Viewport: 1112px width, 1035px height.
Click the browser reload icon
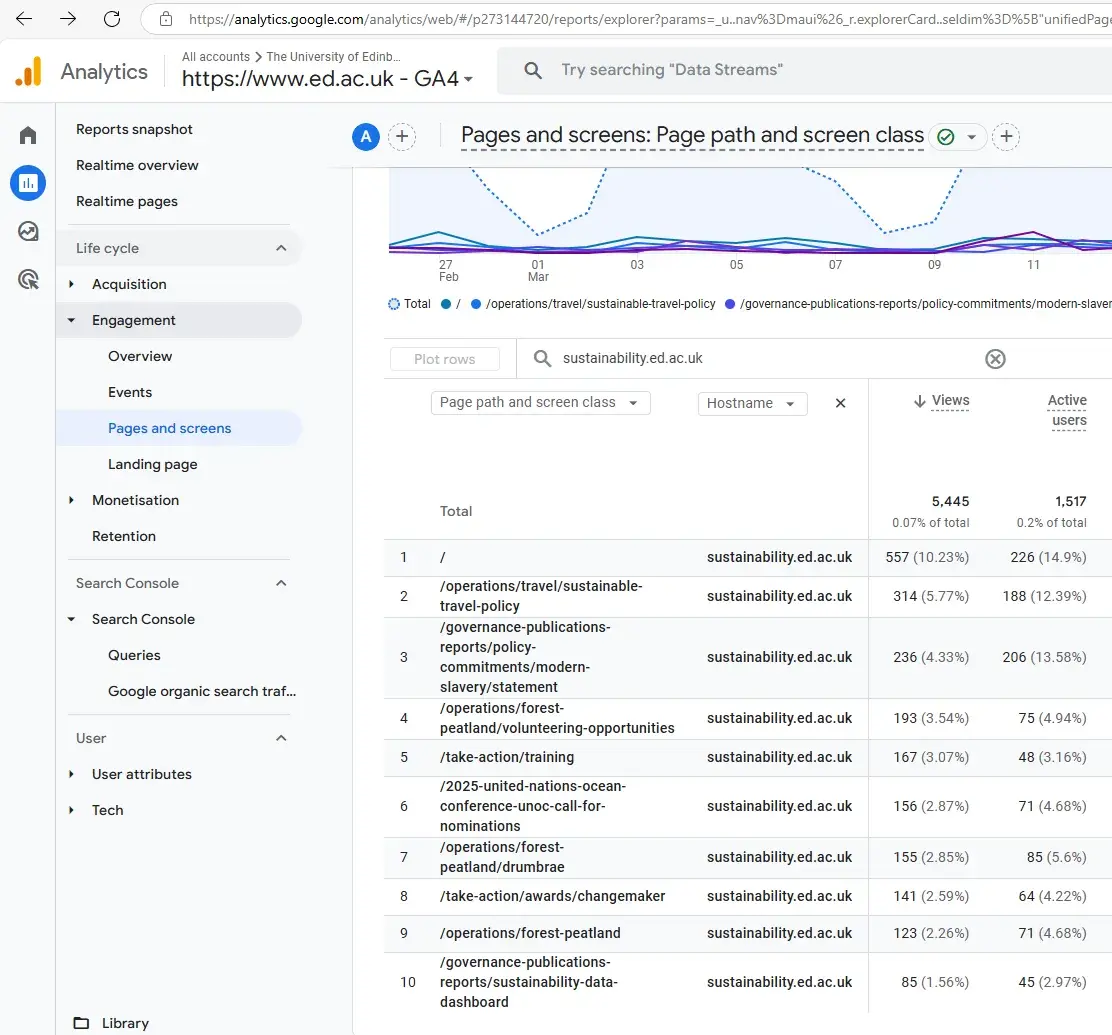112,19
